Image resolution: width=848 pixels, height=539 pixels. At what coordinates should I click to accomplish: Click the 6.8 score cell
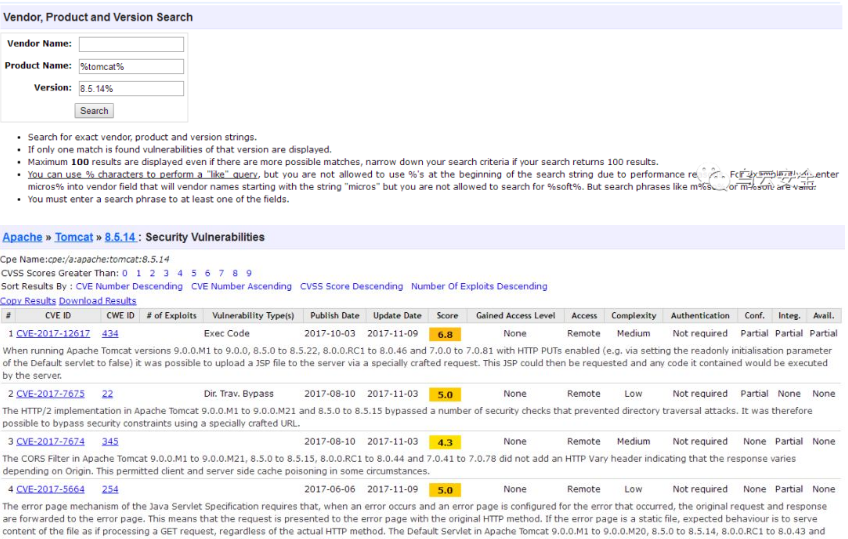click(x=445, y=335)
